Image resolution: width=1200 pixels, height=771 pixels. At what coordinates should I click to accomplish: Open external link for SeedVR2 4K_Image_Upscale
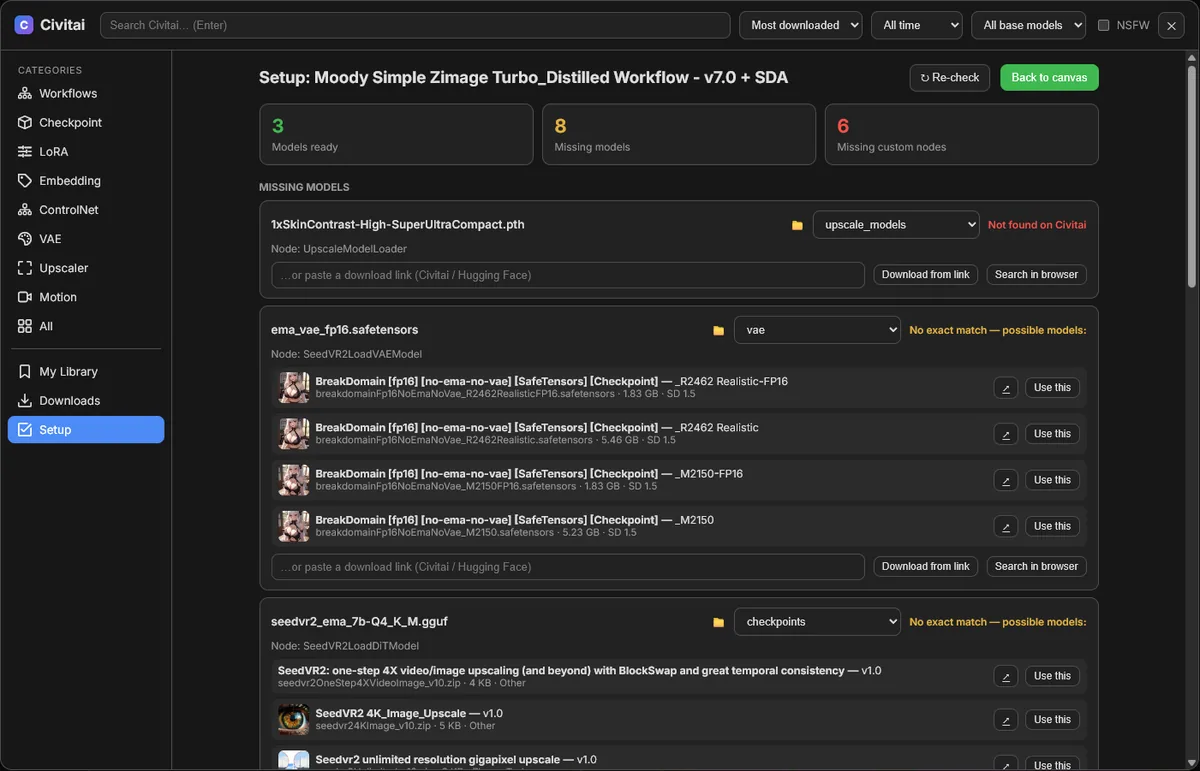pyautogui.click(x=1006, y=720)
